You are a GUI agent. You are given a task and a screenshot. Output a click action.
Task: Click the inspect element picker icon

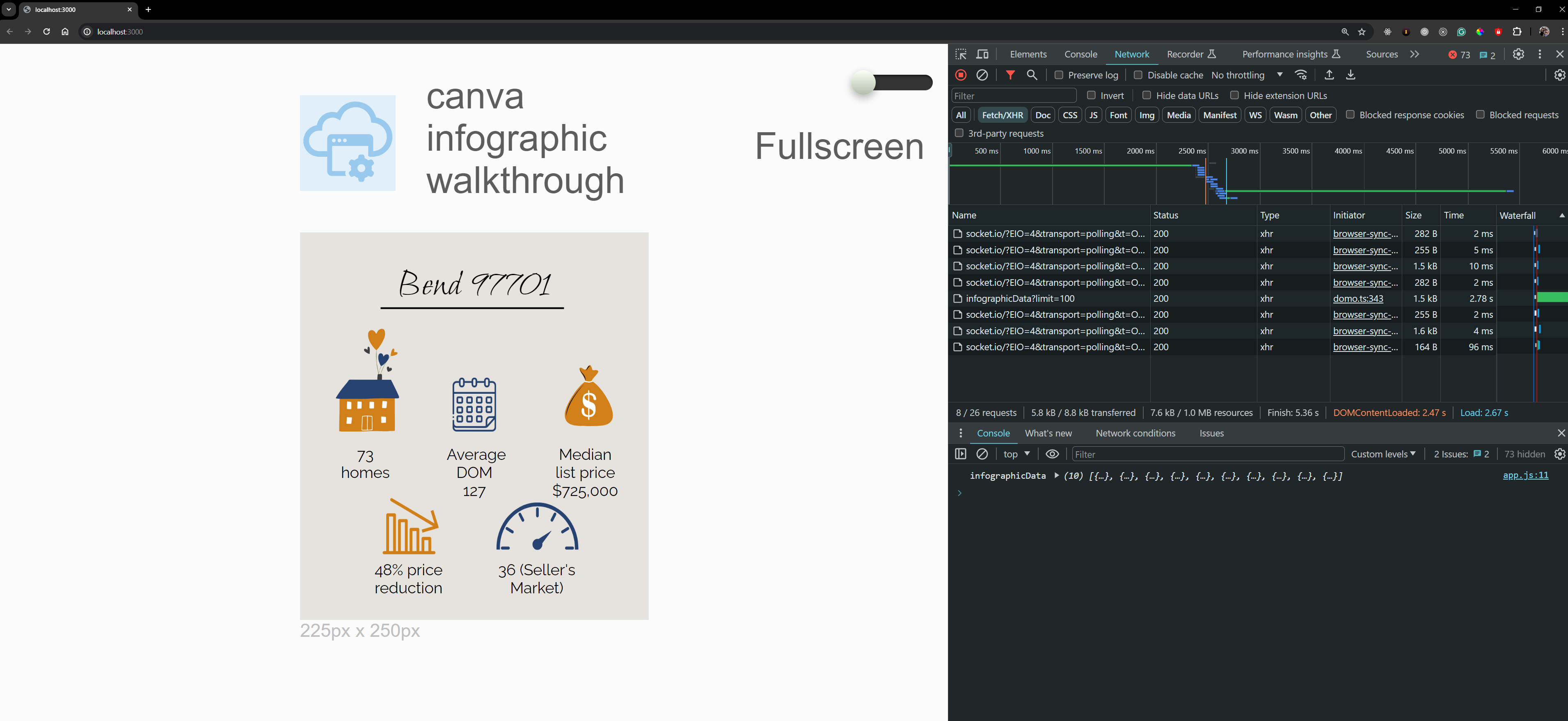(x=961, y=54)
